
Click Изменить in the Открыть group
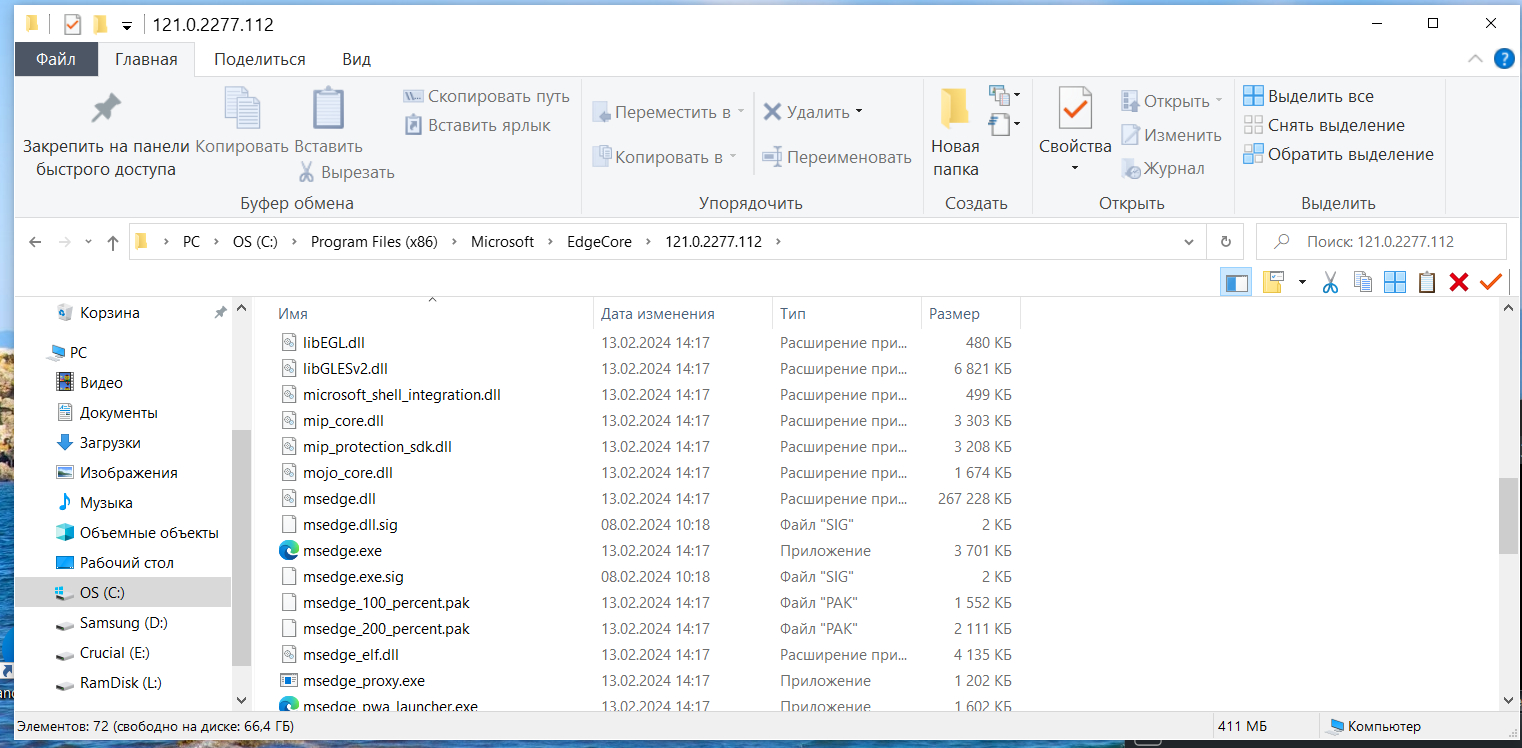point(1171,135)
